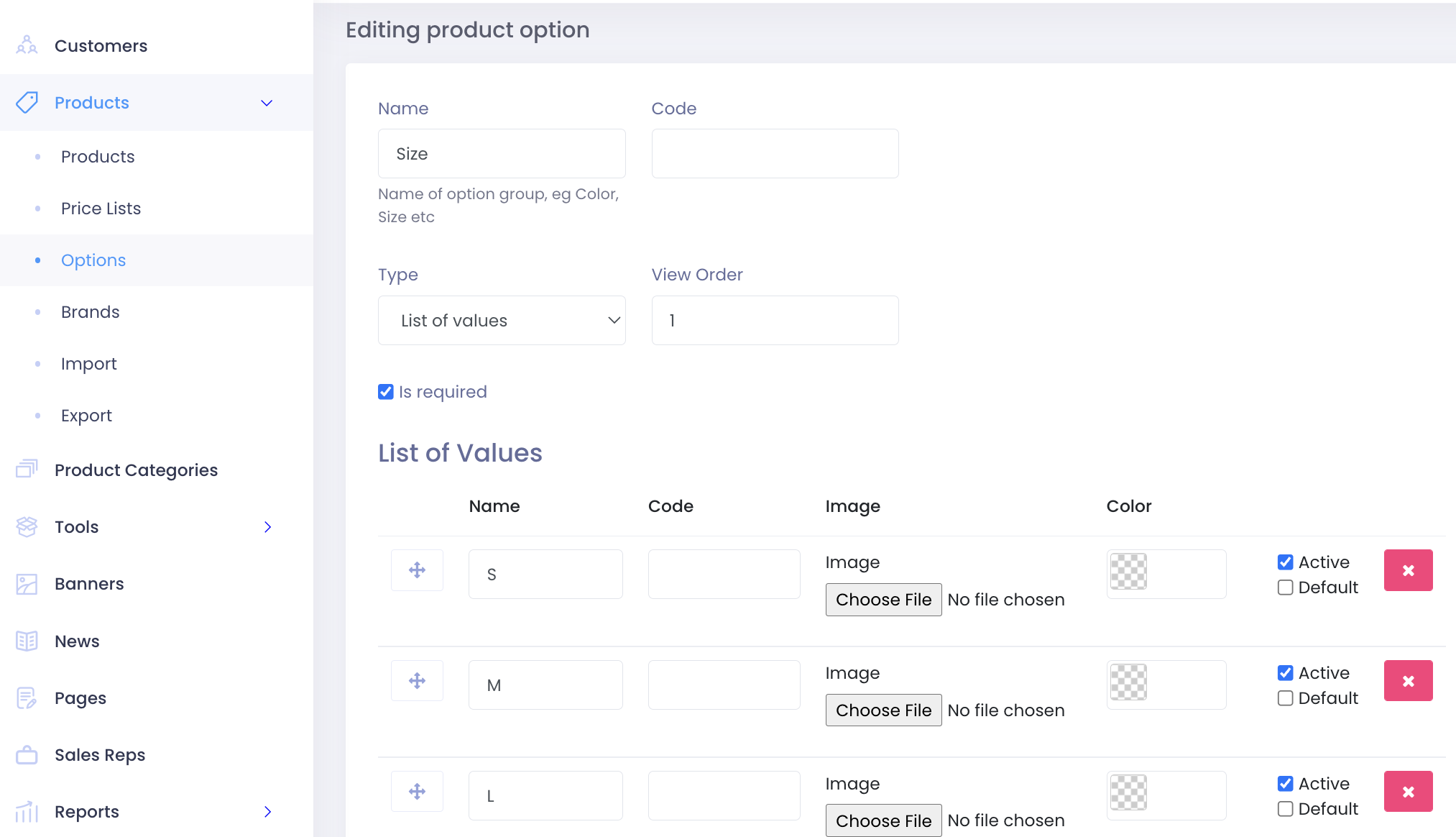This screenshot has width=1456, height=837.
Task: Set value L as Default
Action: (x=1286, y=808)
